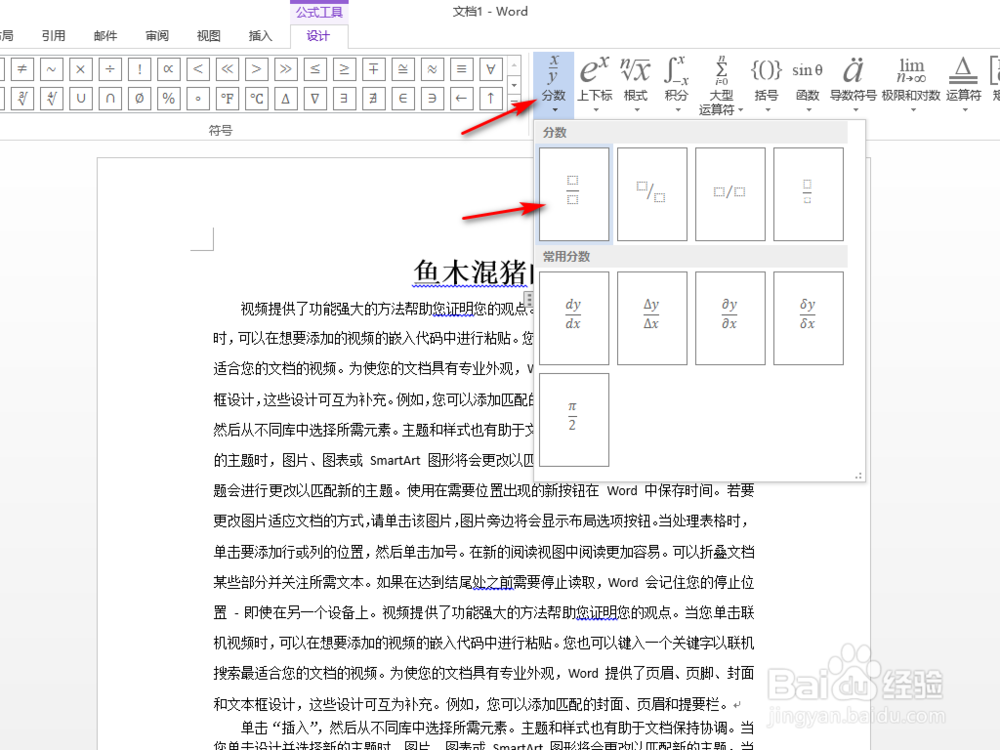Viewport: 1000px width, 750px height.
Task: Open the 上下标 script dropdown
Action: pos(594,84)
